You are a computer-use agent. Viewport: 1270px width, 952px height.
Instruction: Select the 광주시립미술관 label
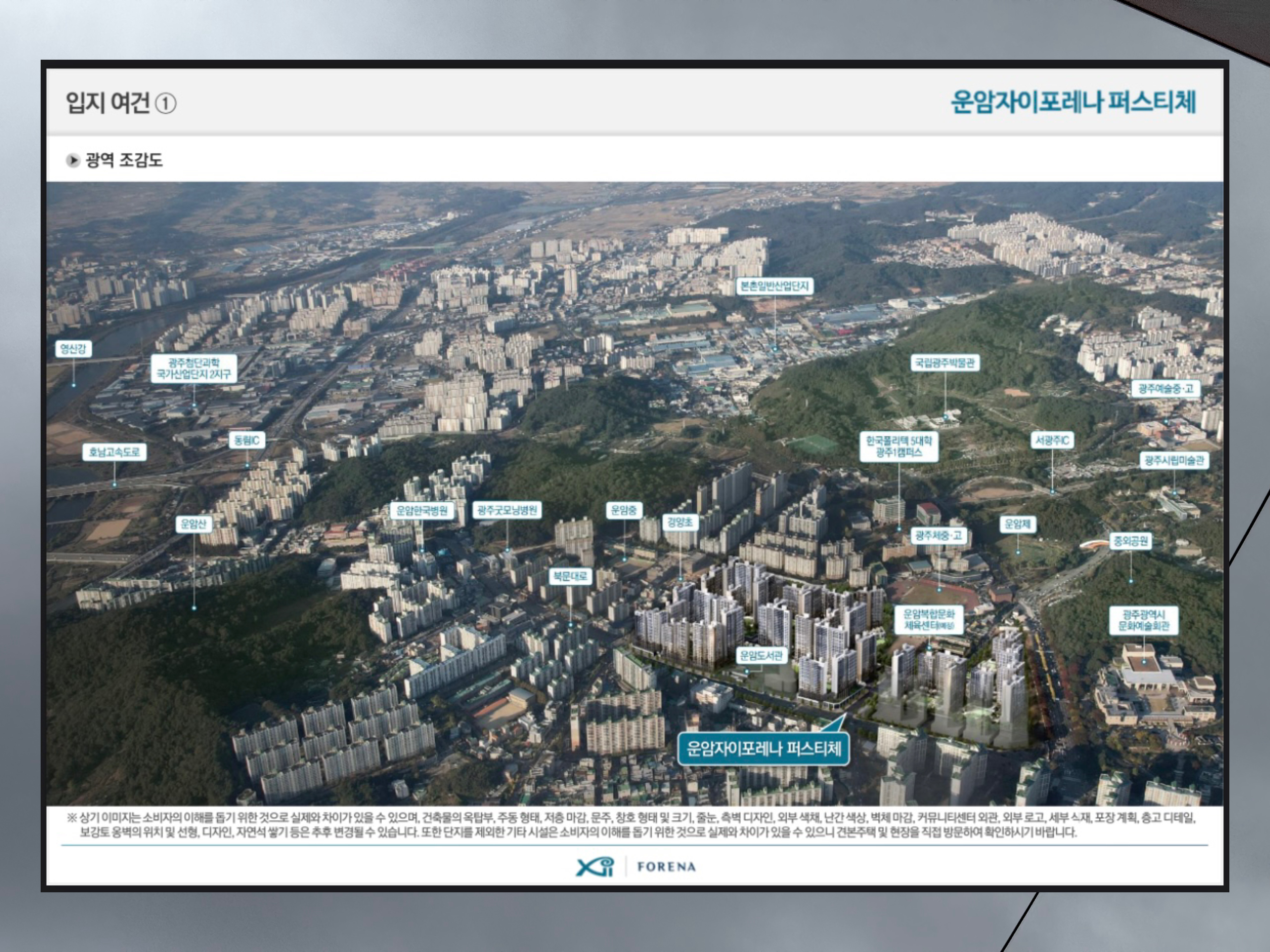1174,460
